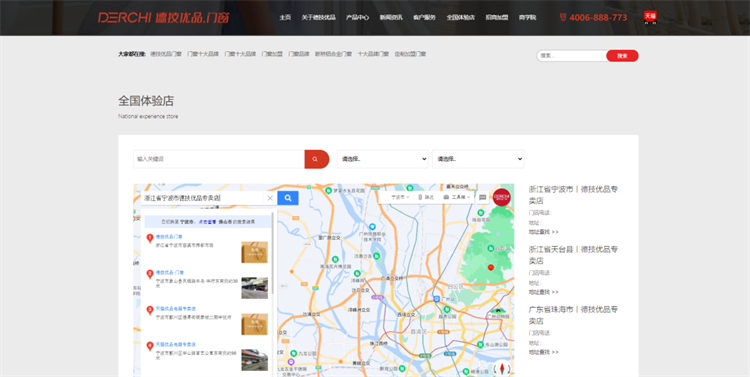This screenshot has width=750, height=377.
Task: Open the fourth result's storefront photo thumbnail
Action: (x=254, y=360)
